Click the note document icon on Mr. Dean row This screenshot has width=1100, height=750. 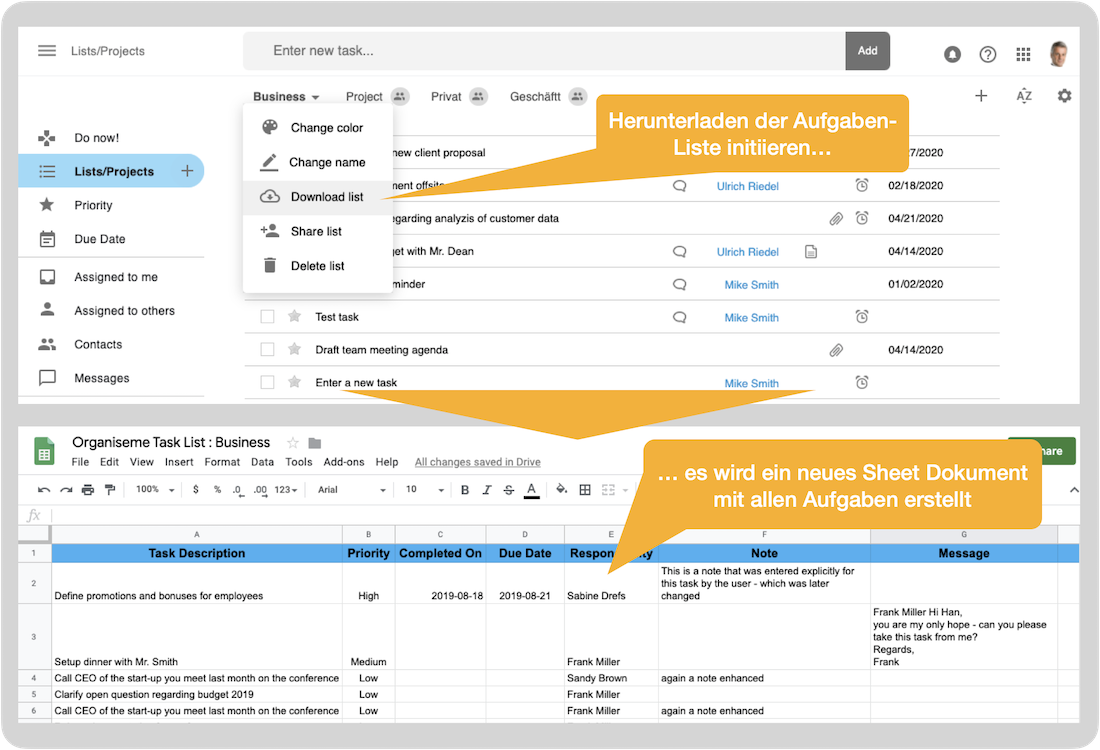[x=811, y=252]
